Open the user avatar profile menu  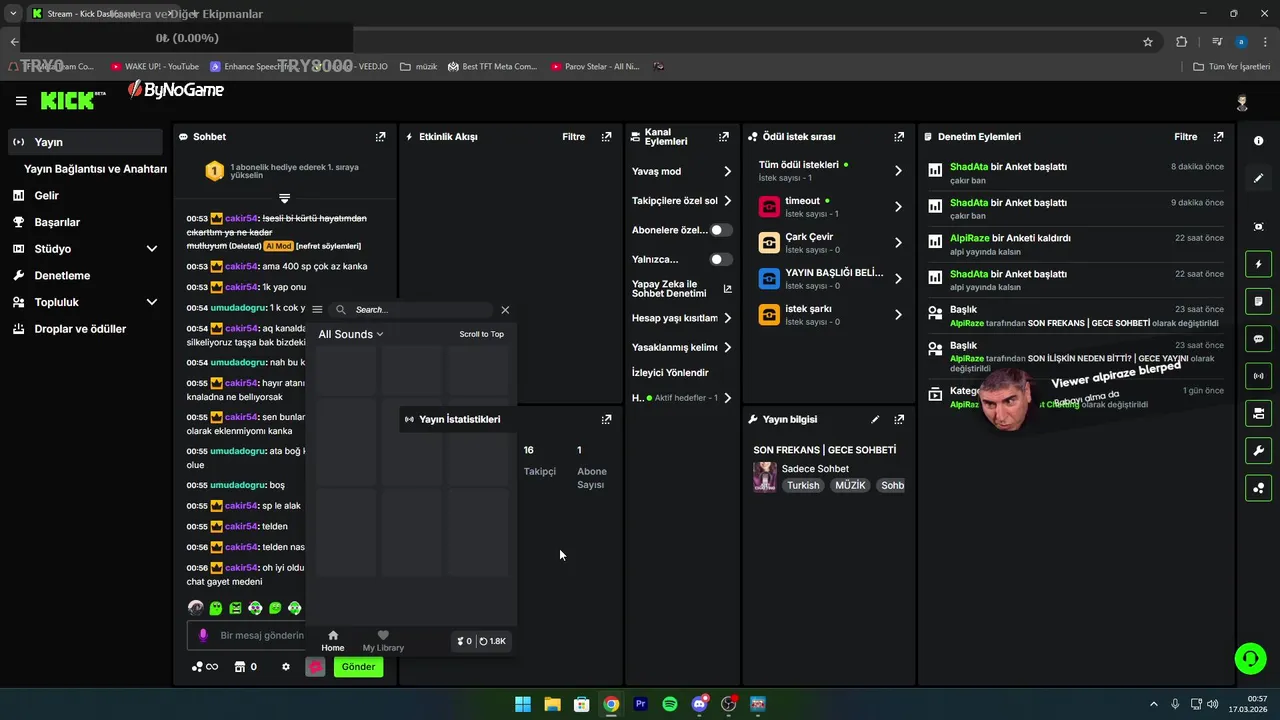(x=1242, y=102)
